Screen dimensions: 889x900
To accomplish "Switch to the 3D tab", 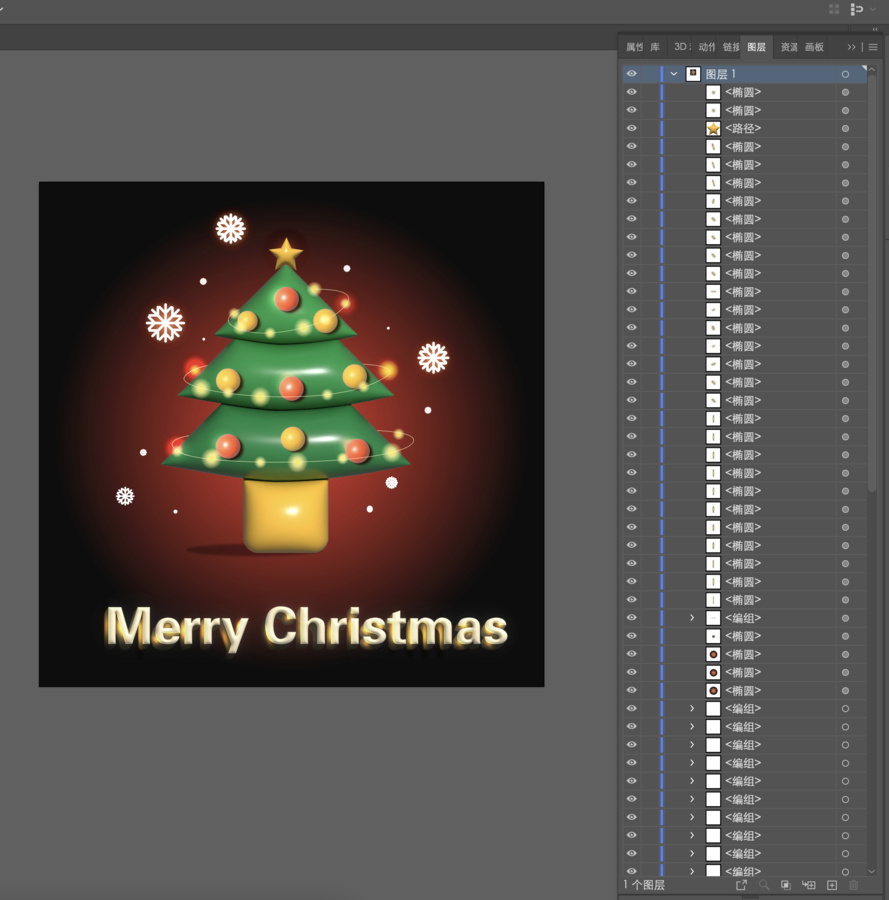I will (x=682, y=47).
